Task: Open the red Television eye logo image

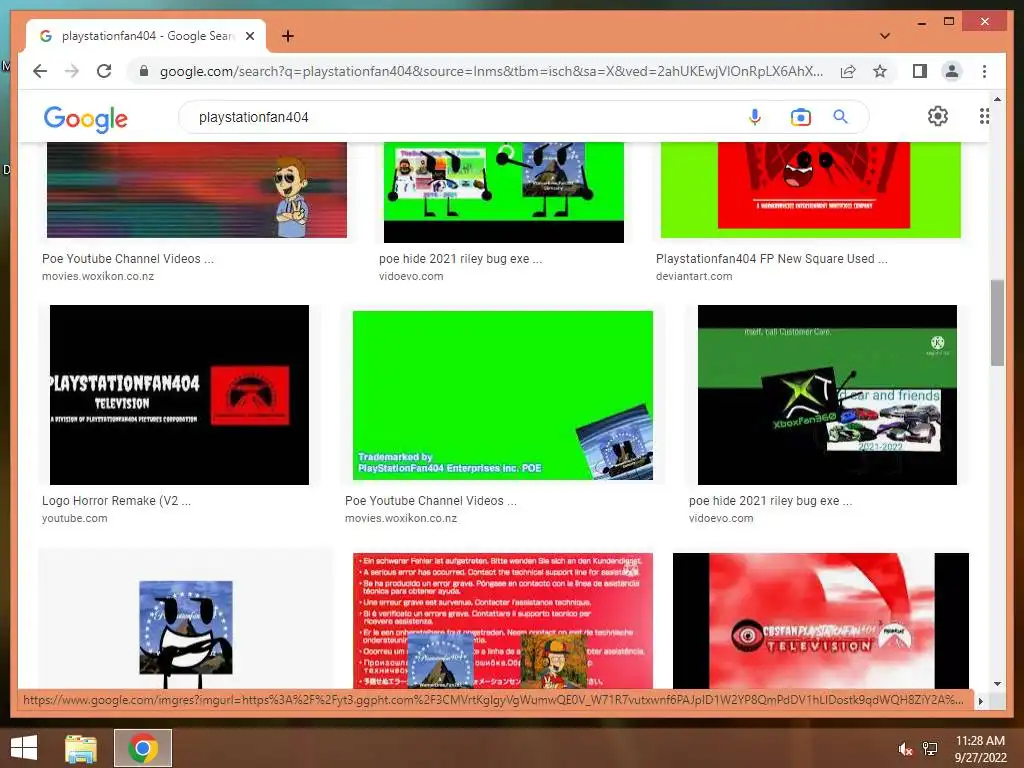Action: pos(821,620)
